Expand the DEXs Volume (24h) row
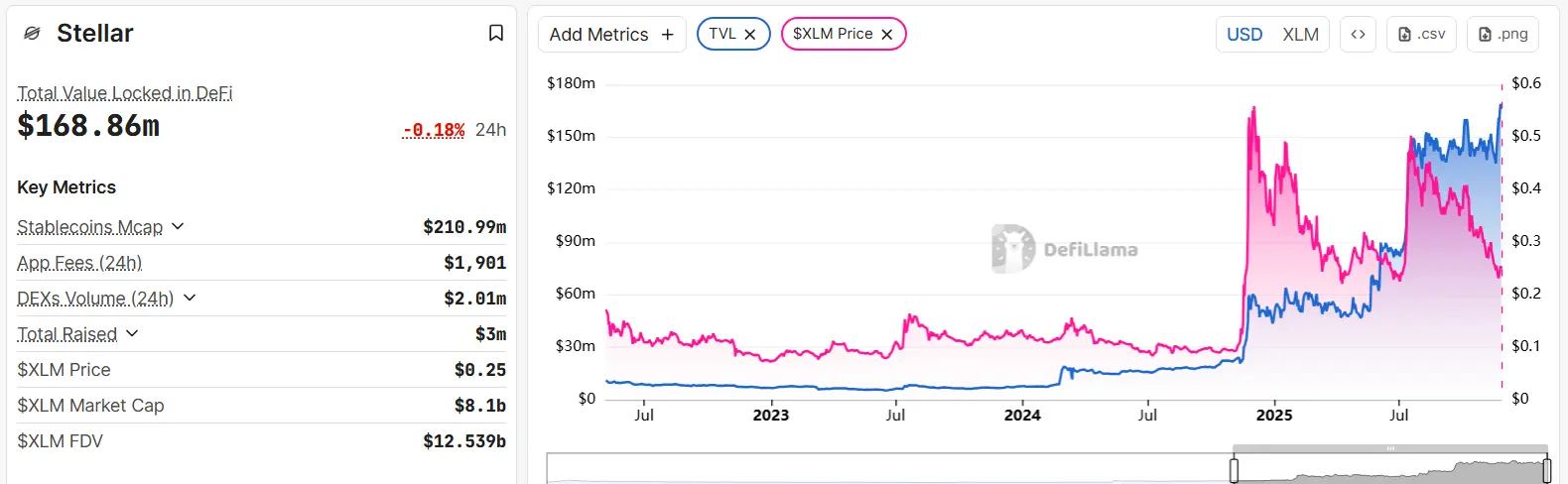 point(190,298)
